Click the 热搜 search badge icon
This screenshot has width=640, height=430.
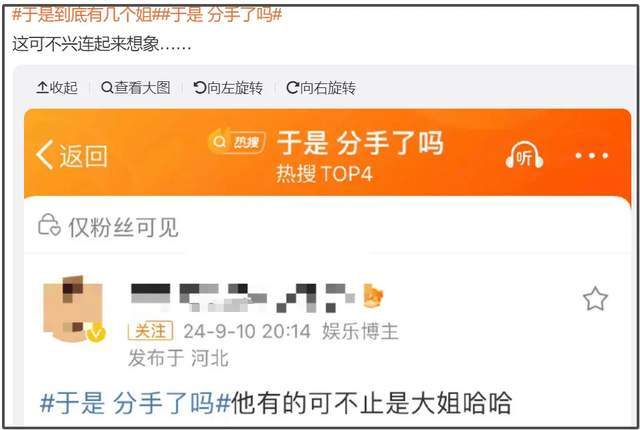coord(237,142)
